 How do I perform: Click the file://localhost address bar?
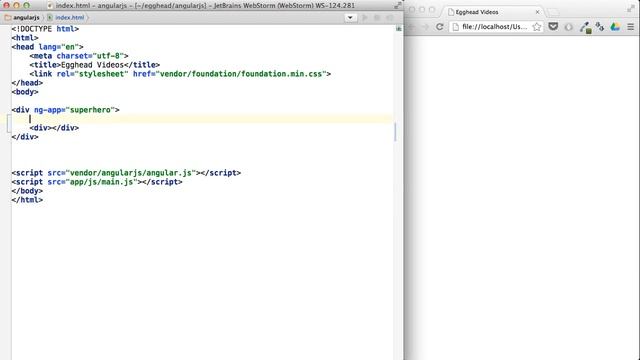[496, 27]
